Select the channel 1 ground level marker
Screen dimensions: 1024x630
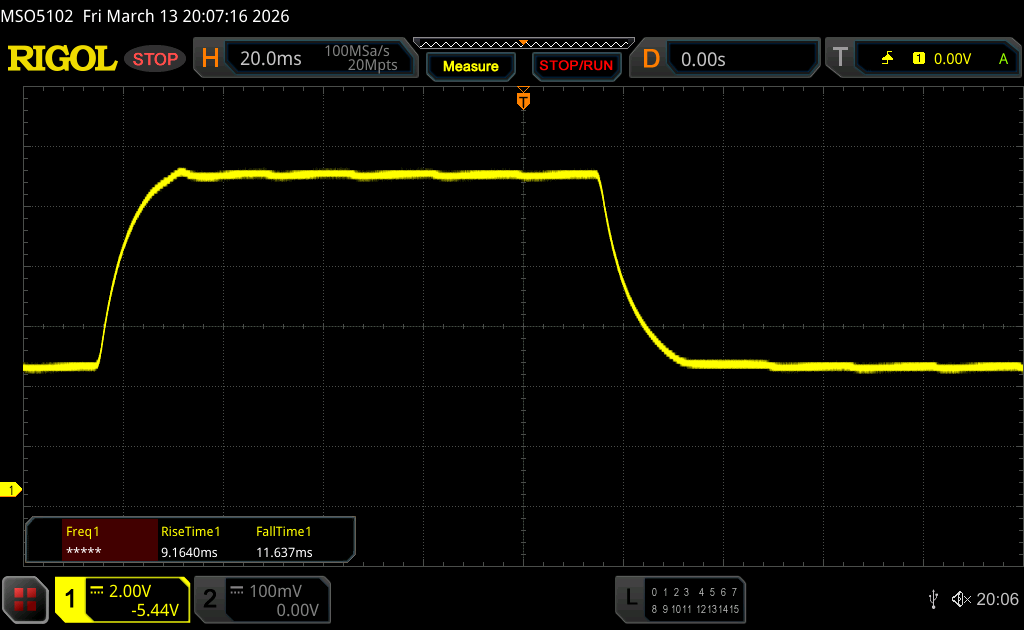pos(12,489)
